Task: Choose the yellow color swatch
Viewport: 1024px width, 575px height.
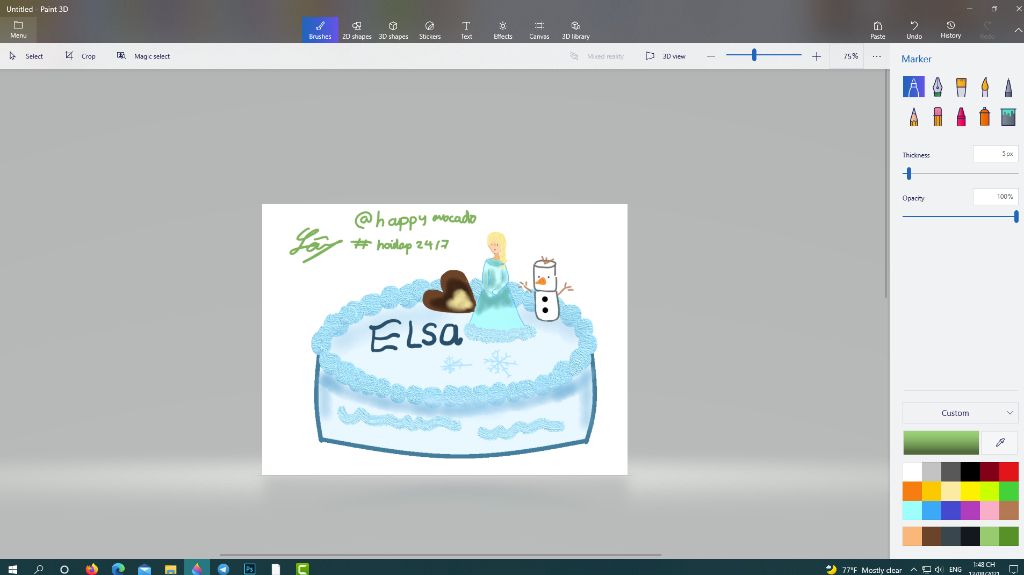Action: click(x=970, y=491)
